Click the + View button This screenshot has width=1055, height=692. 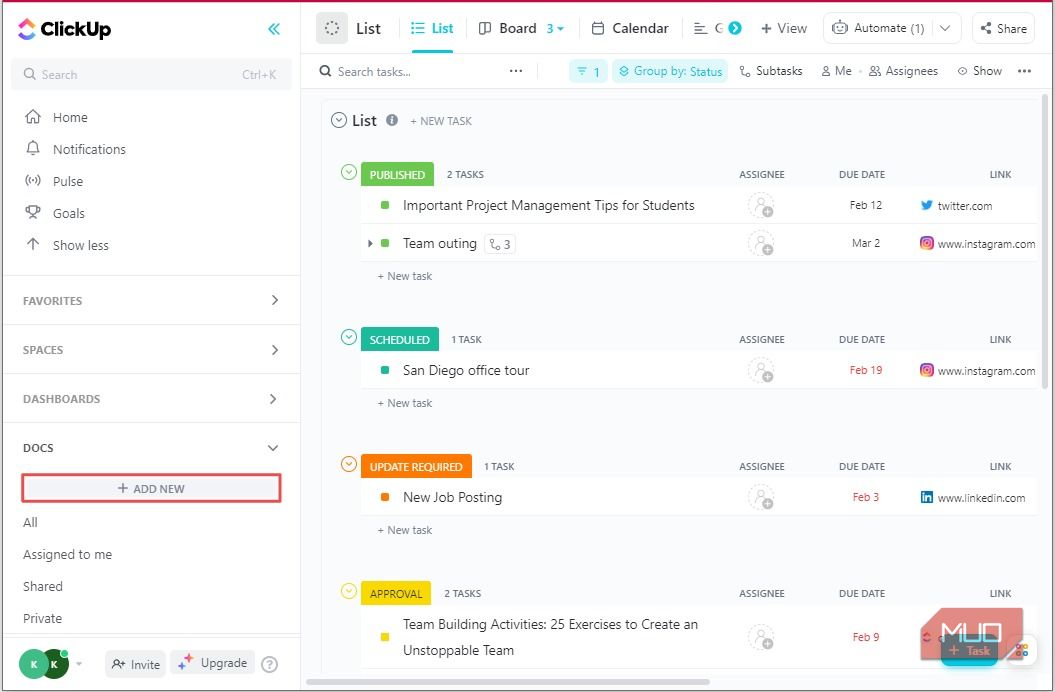784,28
